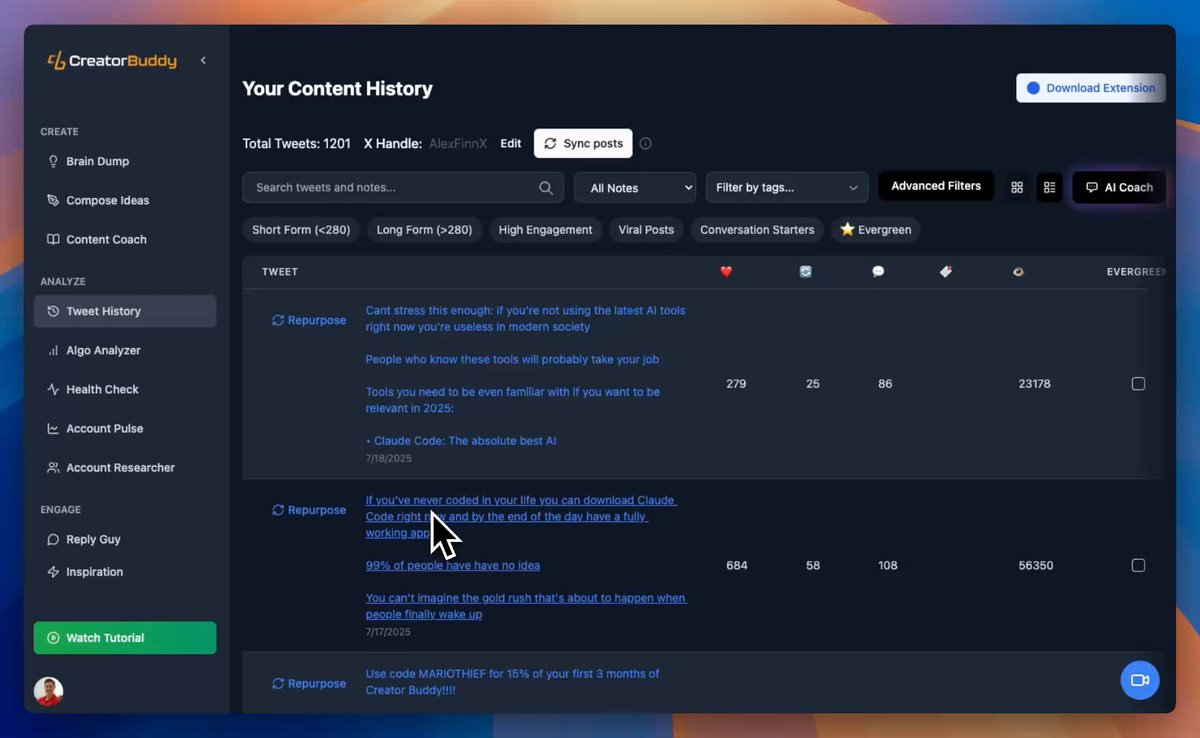Collapse the sidebar with the chevron arrow
This screenshot has width=1200, height=738.
coord(203,61)
